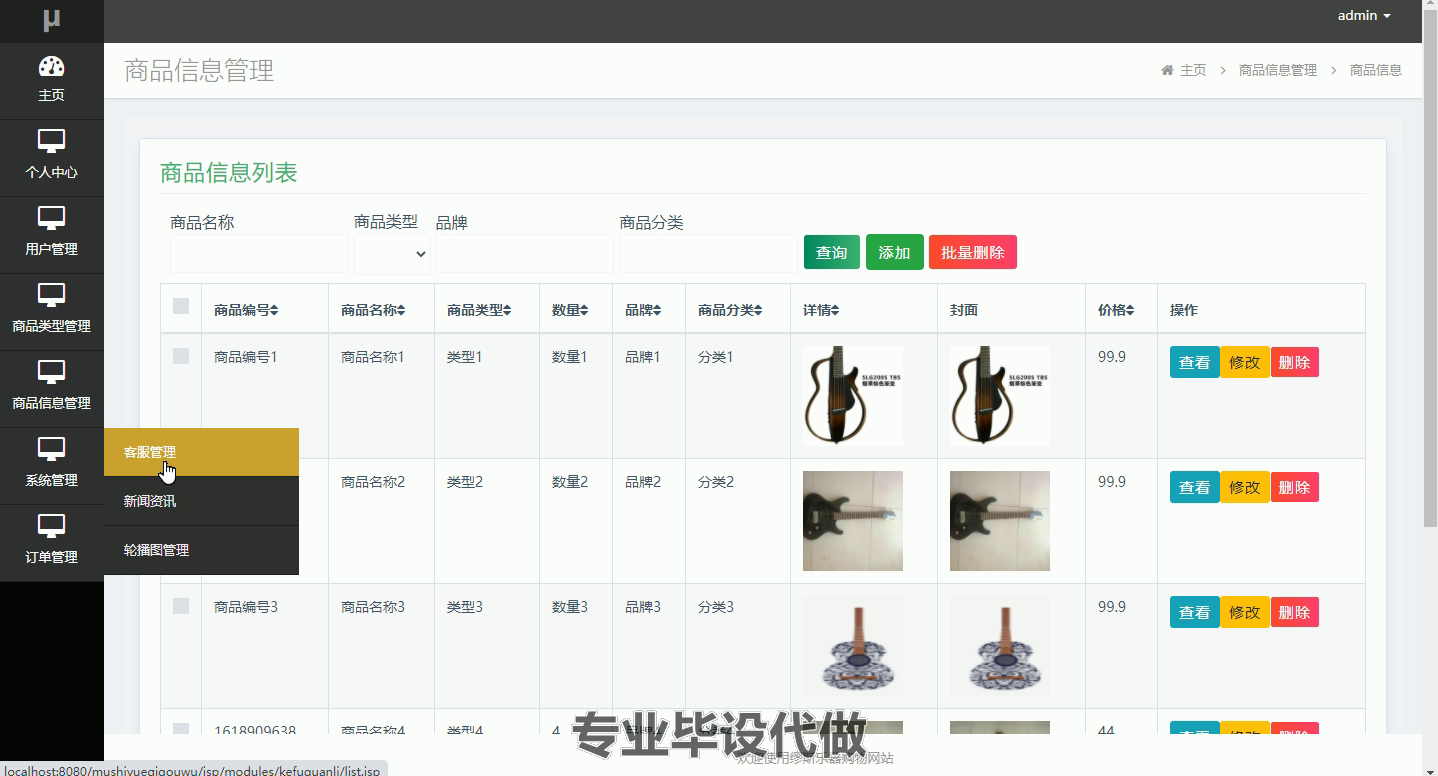Sort by 商品名称 column arrows
The height and width of the screenshot is (776, 1438).
[x=401, y=311]
